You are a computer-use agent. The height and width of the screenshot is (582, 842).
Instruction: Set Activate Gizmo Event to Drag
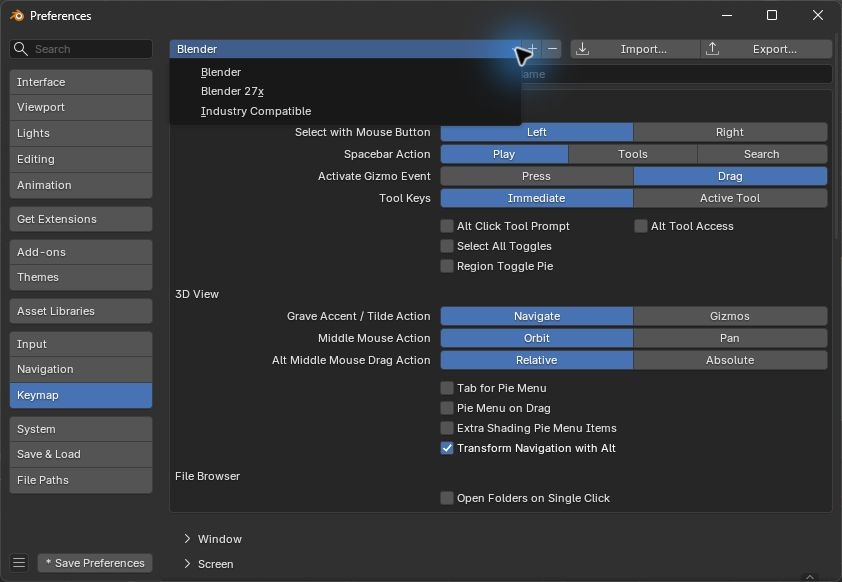pyautogui.click(x=730, y=176)
